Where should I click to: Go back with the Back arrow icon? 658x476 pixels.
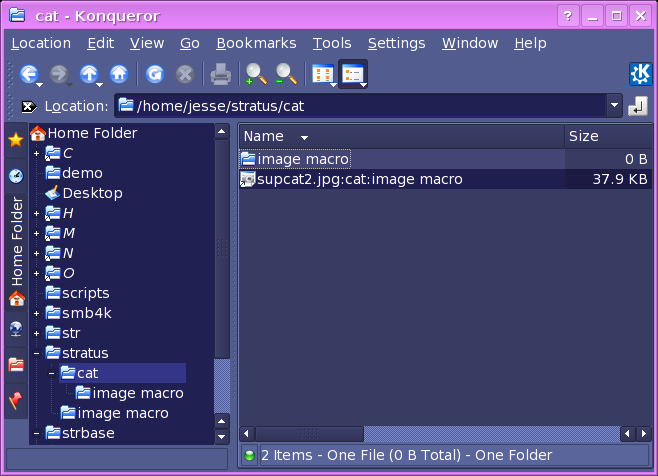pos(29,74)
